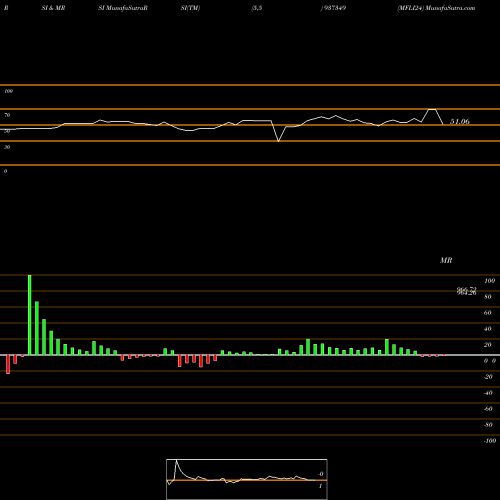Click the RSI line dip near the 30 level

pyautogui.click(x=279, y=141)
